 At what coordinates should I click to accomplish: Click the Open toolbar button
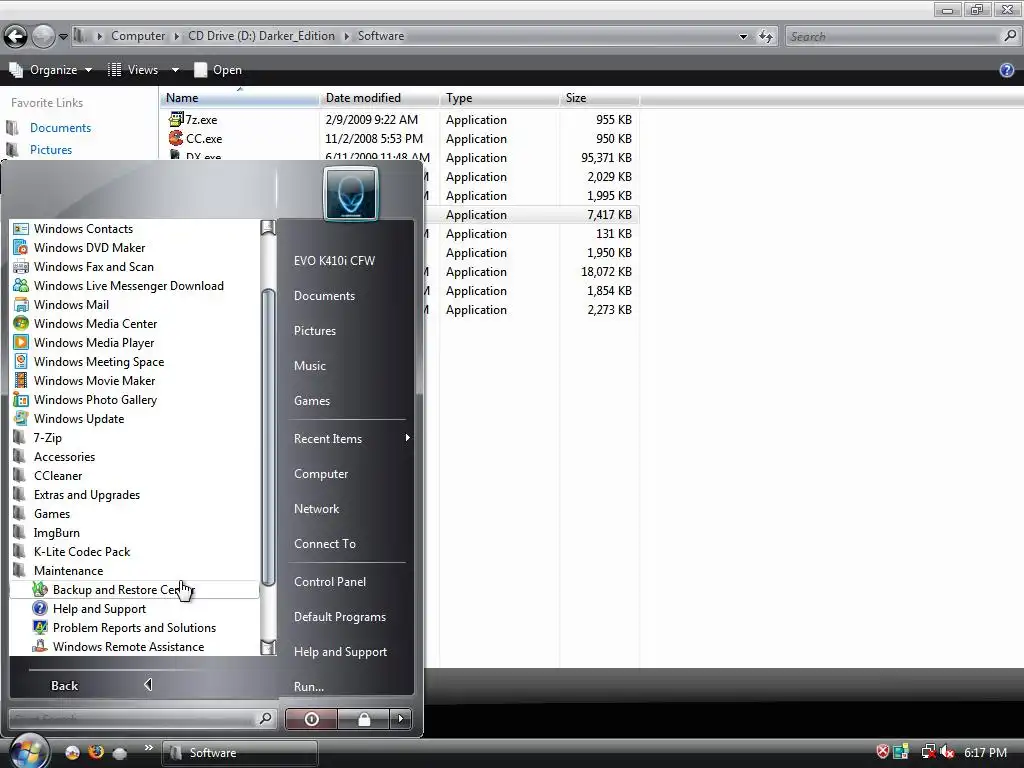click(x=218, y=70)
